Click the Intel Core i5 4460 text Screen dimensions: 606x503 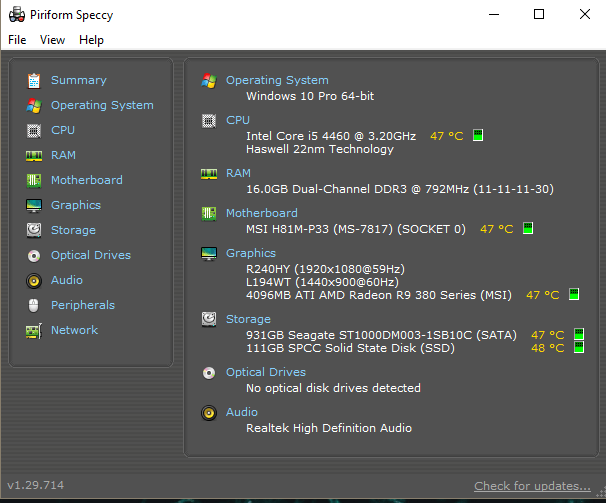coord(331,136)
